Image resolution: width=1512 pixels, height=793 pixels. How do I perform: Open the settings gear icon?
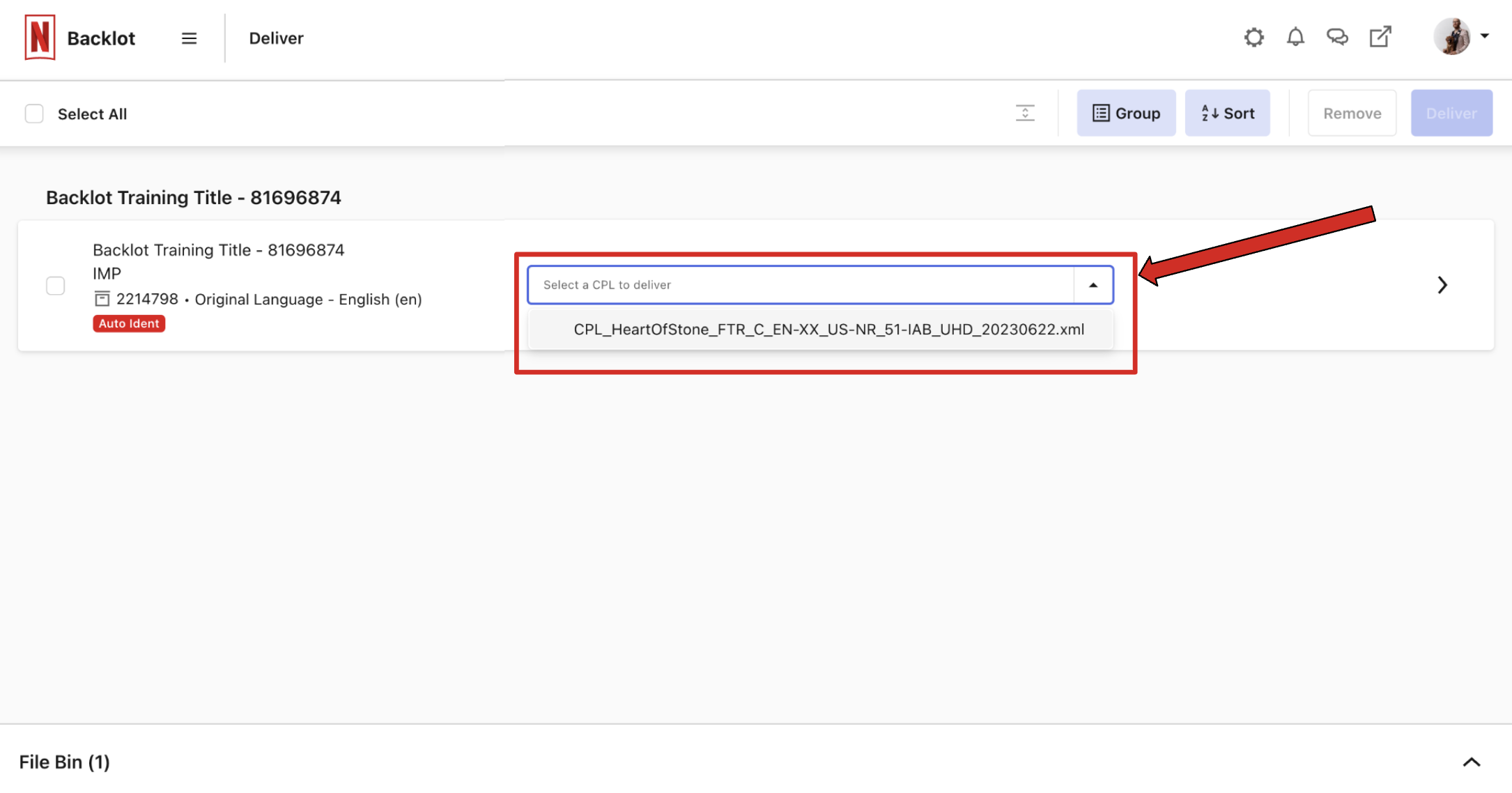click(1253, 38)
